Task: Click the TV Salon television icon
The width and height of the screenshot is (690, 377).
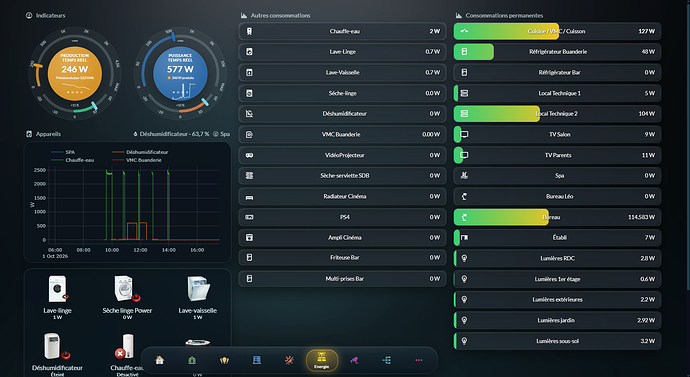Action: pos(464,134)
